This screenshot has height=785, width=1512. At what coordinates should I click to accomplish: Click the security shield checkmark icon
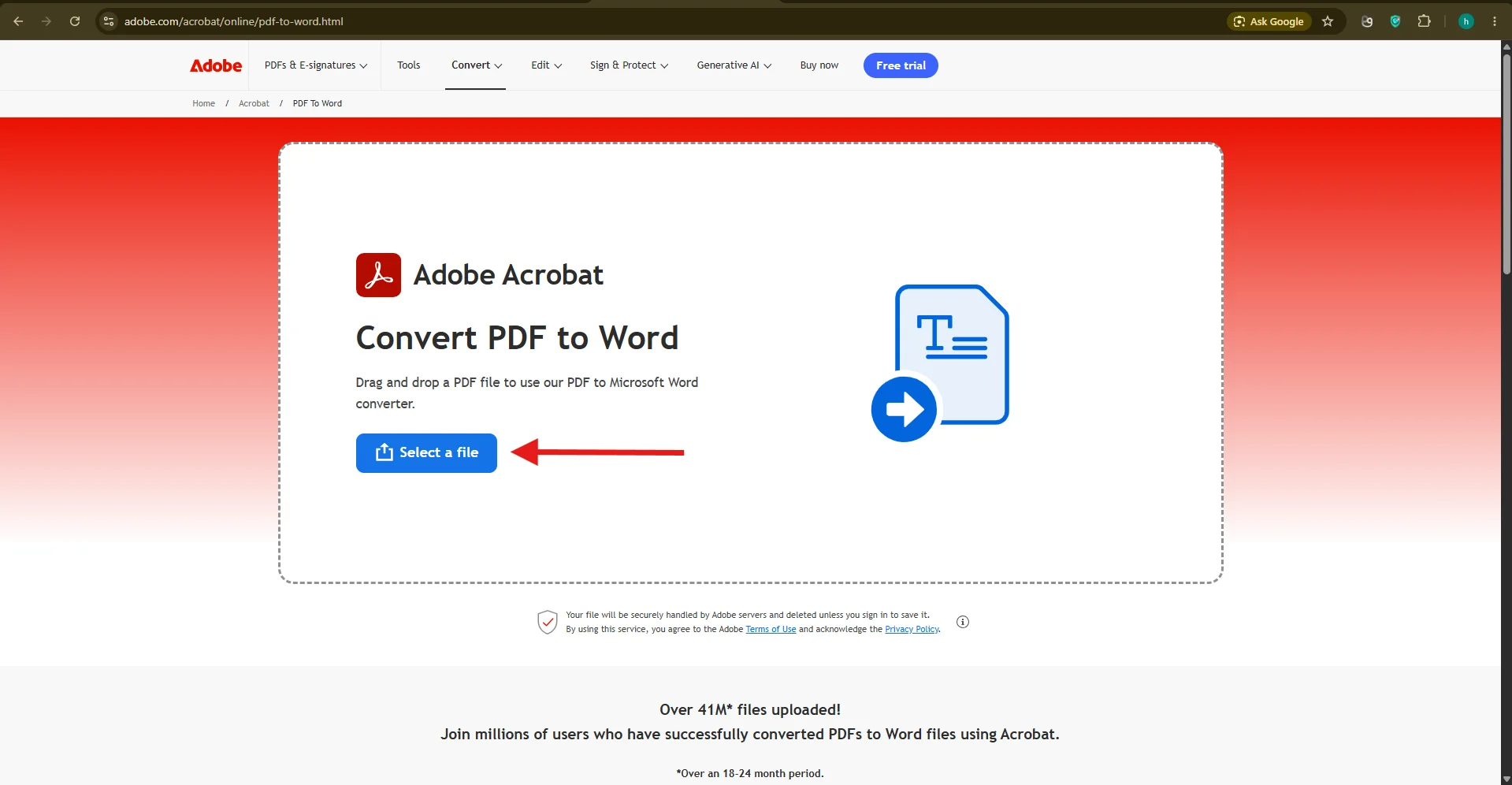pyautogui.click(x=548, y=622)
